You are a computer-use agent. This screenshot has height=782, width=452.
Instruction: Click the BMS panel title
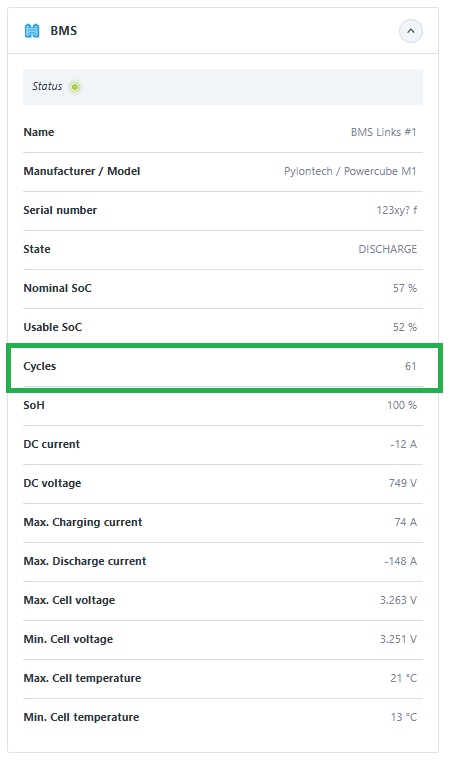(63, 31)
